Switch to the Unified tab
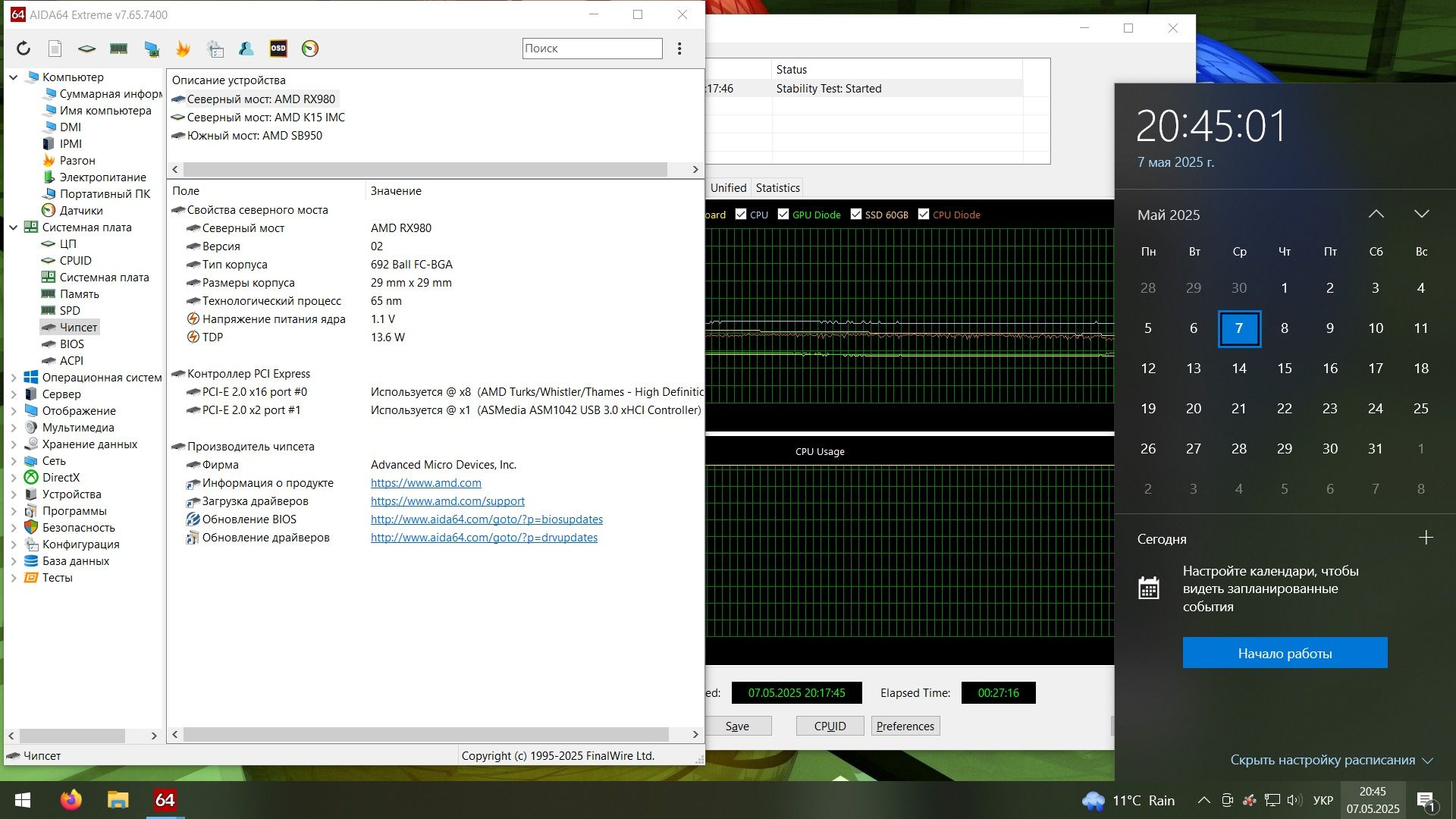The image size is (1456, 819). (728, 187)
